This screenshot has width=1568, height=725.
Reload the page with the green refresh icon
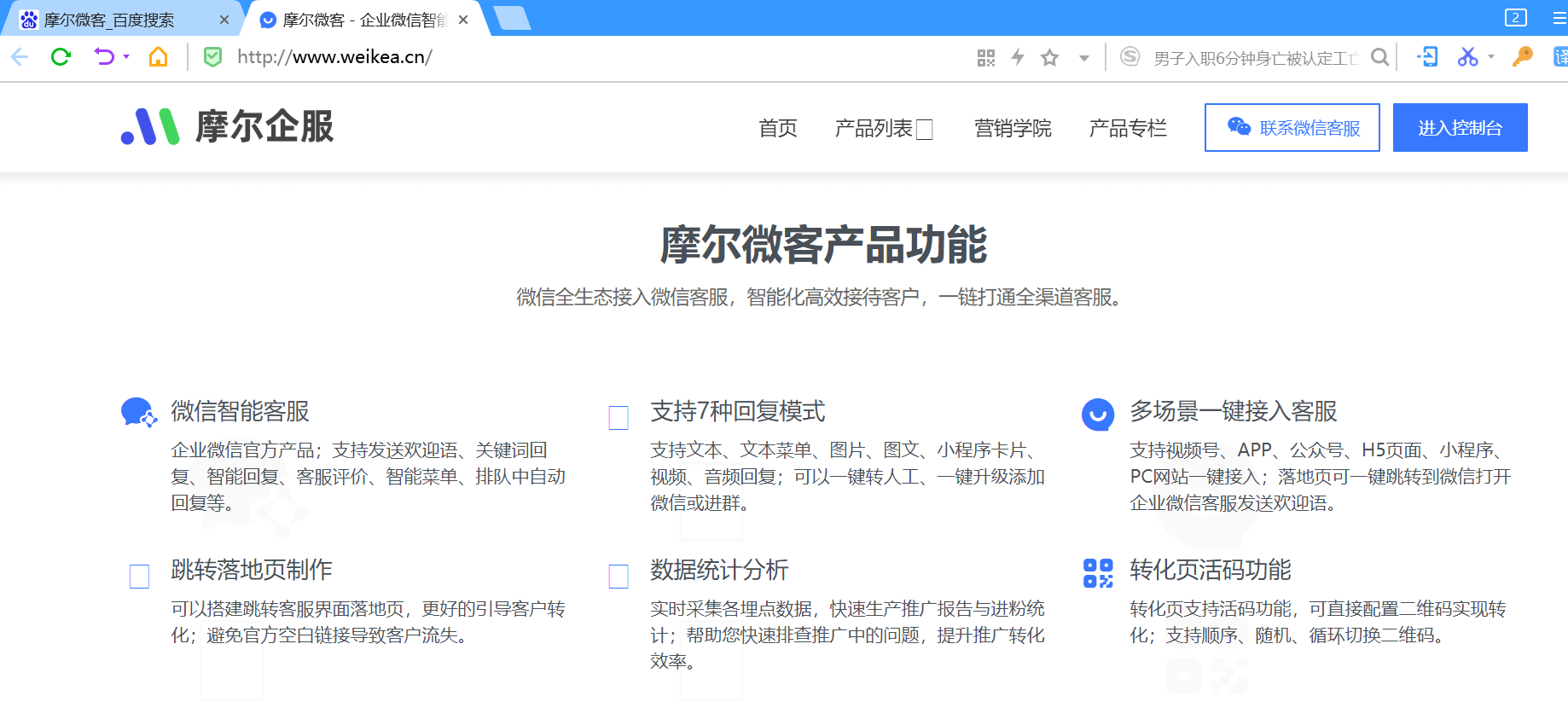61,57
